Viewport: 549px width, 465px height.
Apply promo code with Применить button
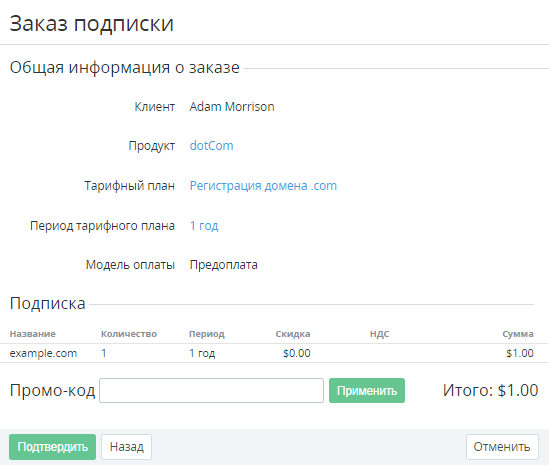(x=367, y=390)
